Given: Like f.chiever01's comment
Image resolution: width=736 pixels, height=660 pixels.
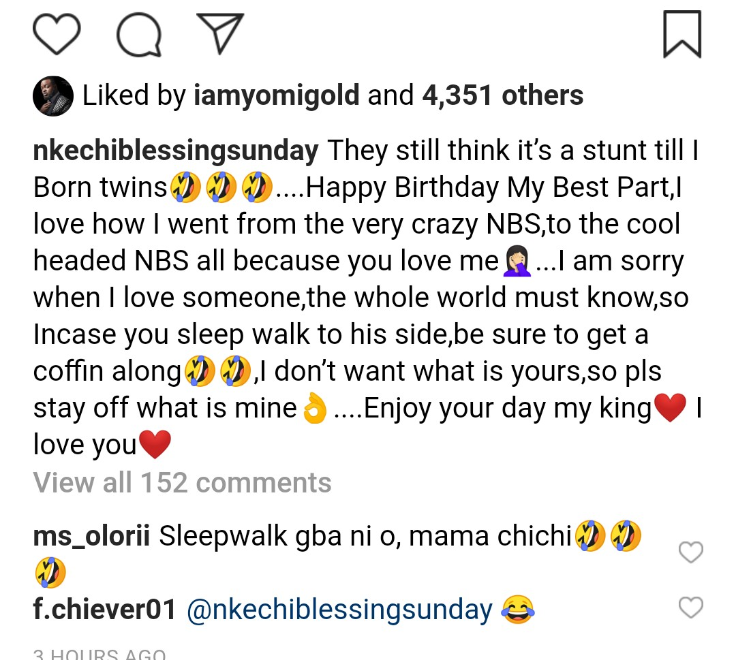Looking at the screenshot, I should pos(691,607).
